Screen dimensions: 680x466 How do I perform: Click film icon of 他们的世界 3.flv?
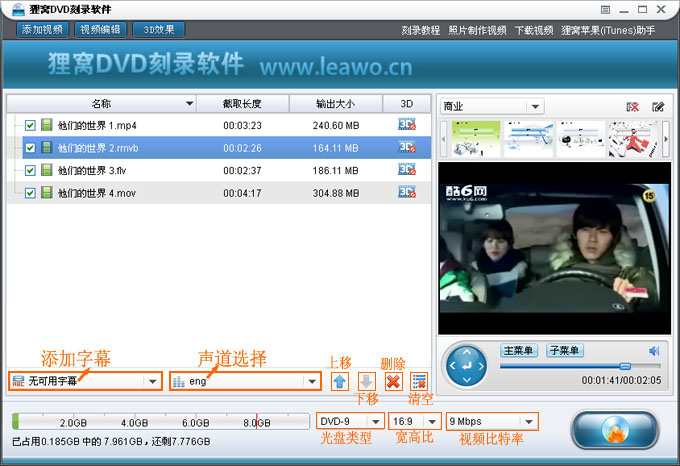tap(46, 170)
